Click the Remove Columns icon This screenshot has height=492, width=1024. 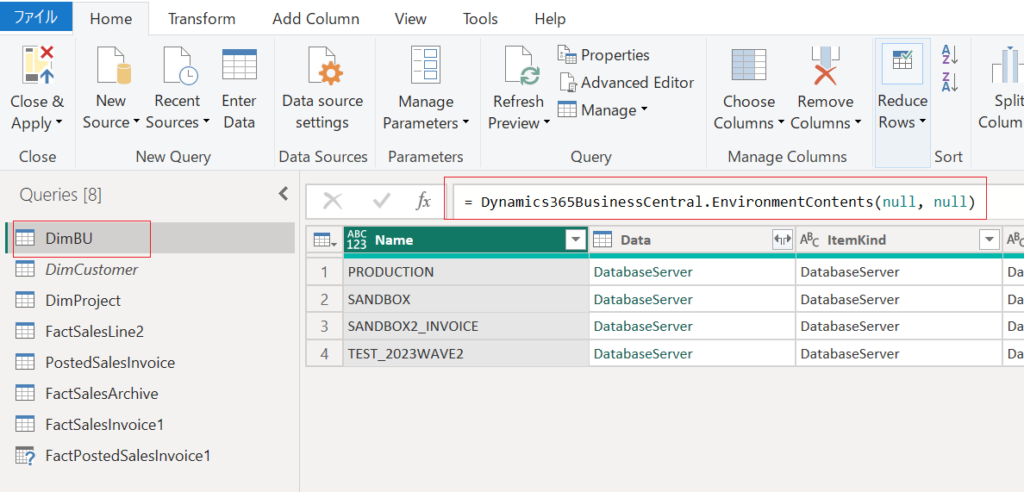click(x=825, y=65)
